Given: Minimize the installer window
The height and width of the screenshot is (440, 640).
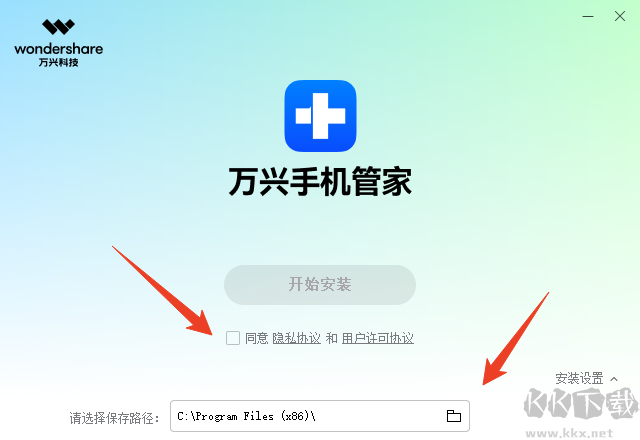Looking at the screenshot, I should [588, 16].
